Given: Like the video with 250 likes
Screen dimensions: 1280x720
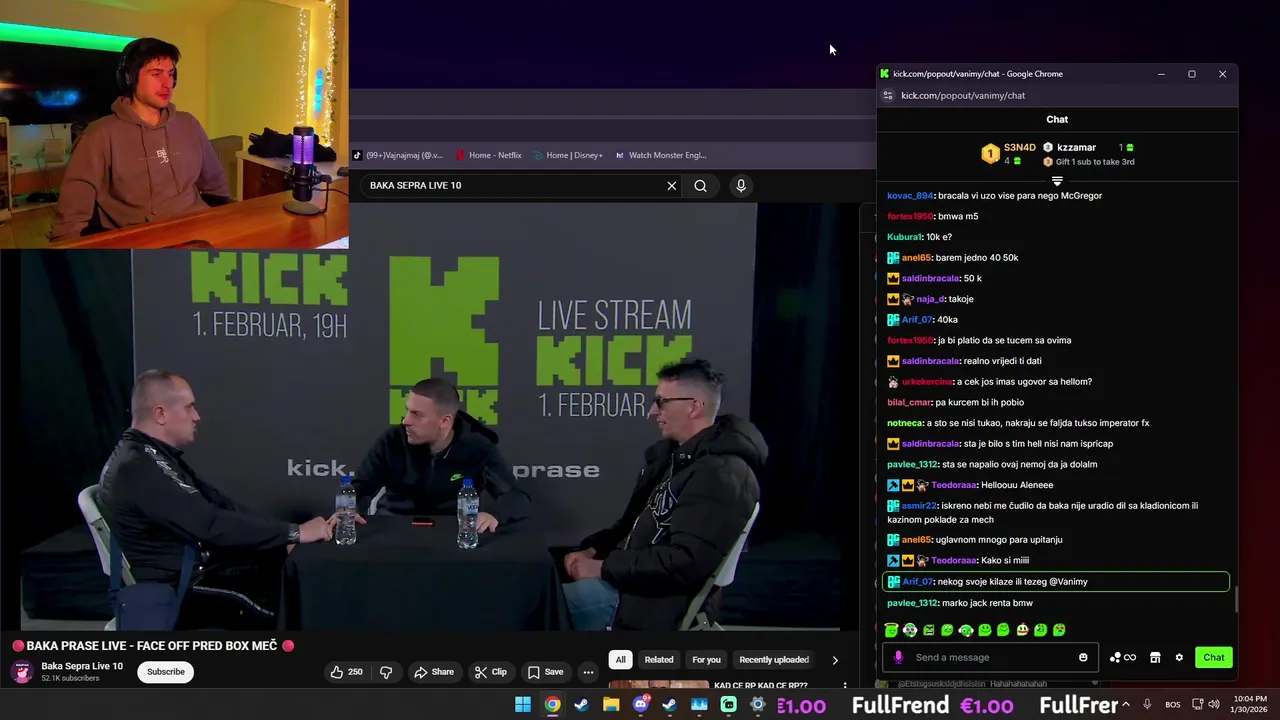Looking at the screenshot, I should pyautogui.click(x=346, y=672).
